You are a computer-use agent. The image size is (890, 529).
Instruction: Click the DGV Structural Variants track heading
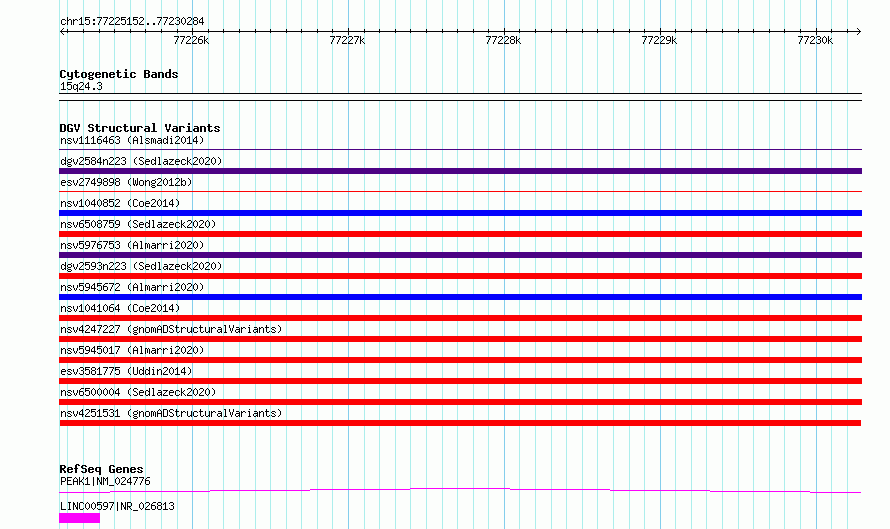click(x=140, y=128)
